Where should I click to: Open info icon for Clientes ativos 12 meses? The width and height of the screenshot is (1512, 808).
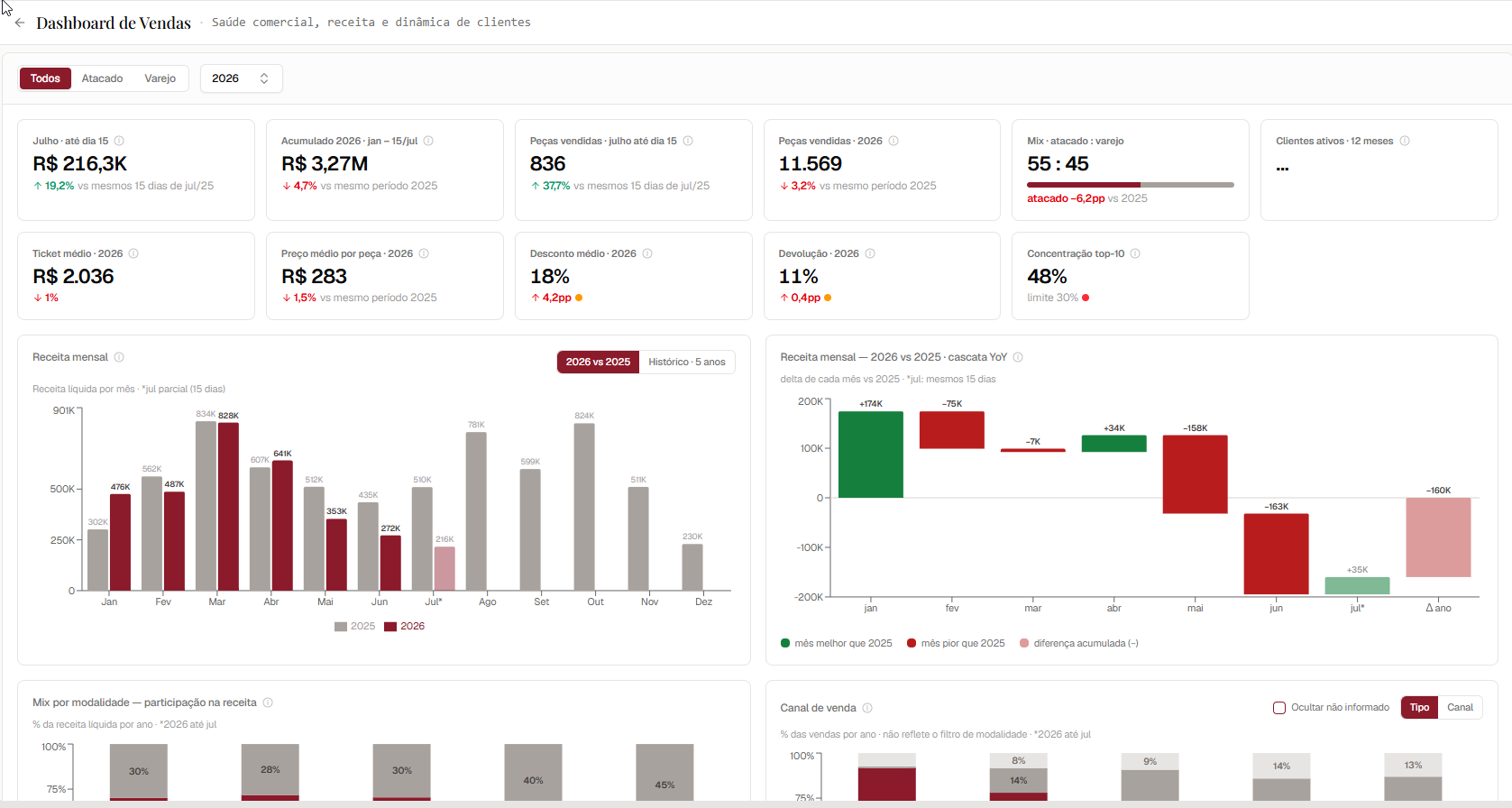[x=1405, y=141]
